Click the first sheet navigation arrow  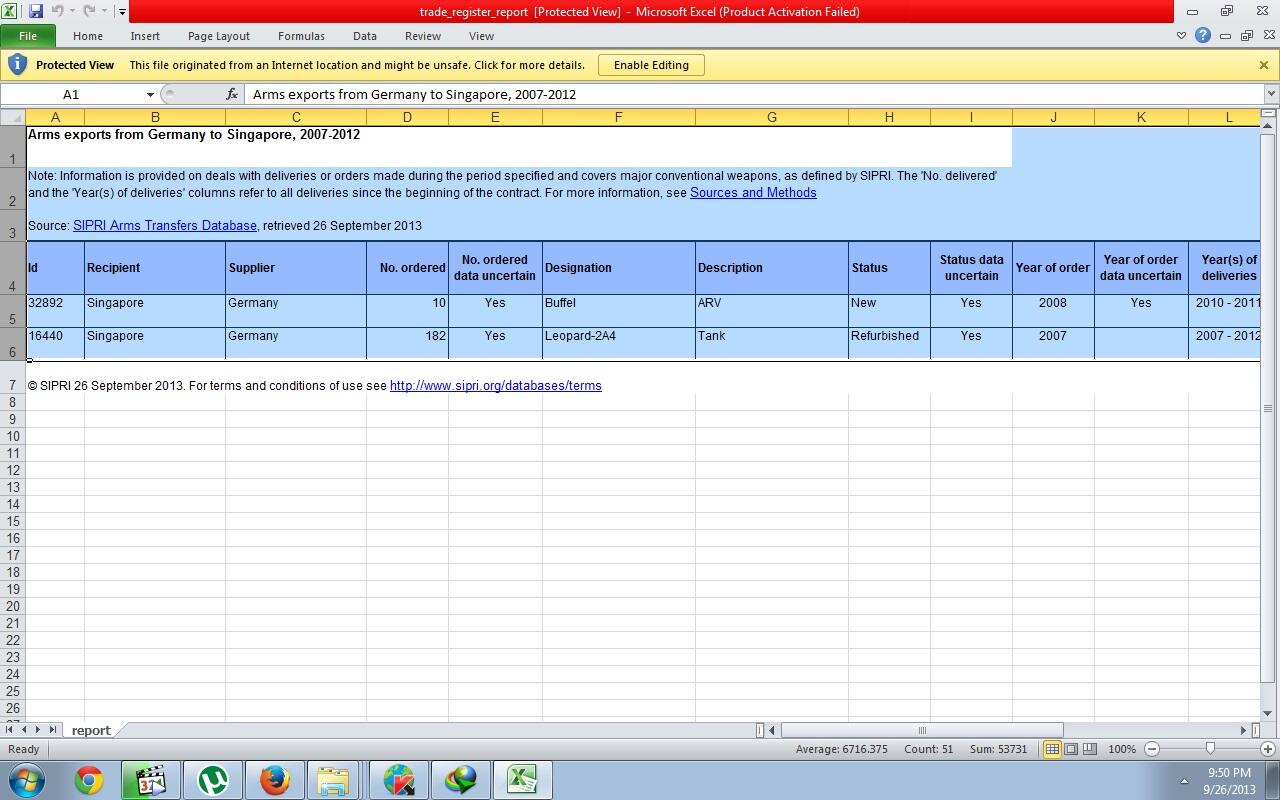pyautogui.click(x=10, y=730)
